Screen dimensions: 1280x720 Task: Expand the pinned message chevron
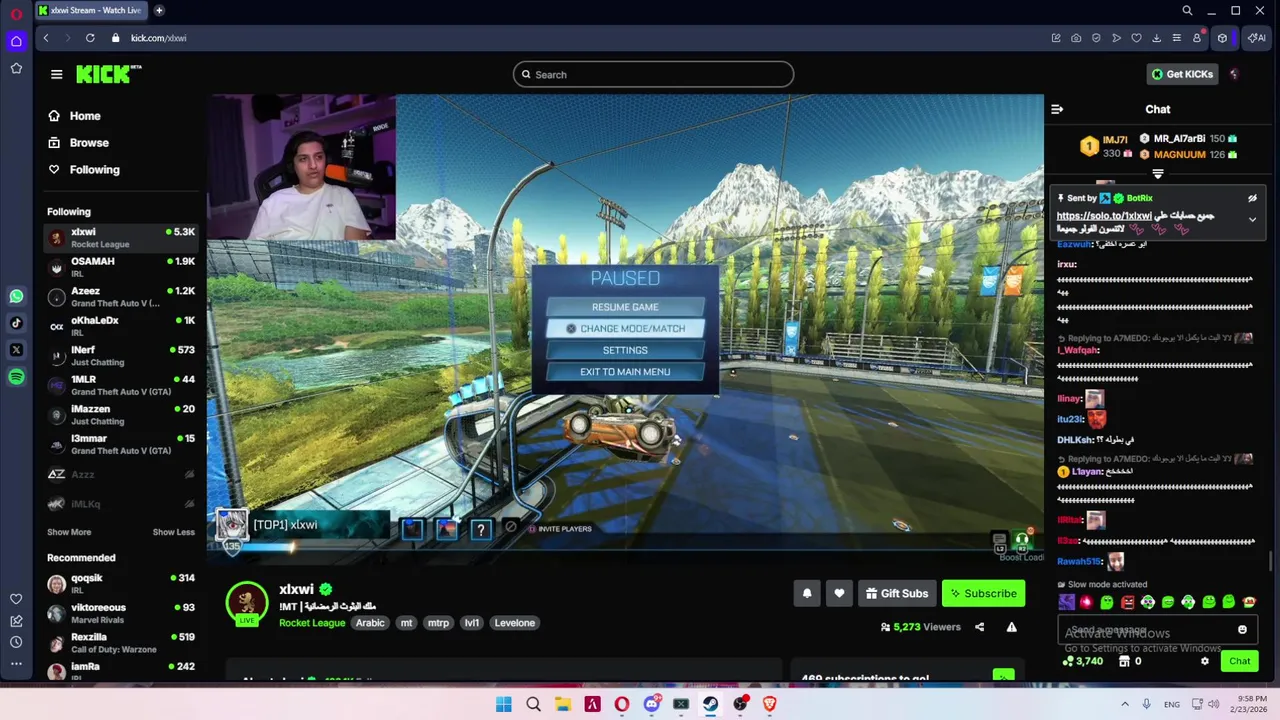coord(1252,219)
